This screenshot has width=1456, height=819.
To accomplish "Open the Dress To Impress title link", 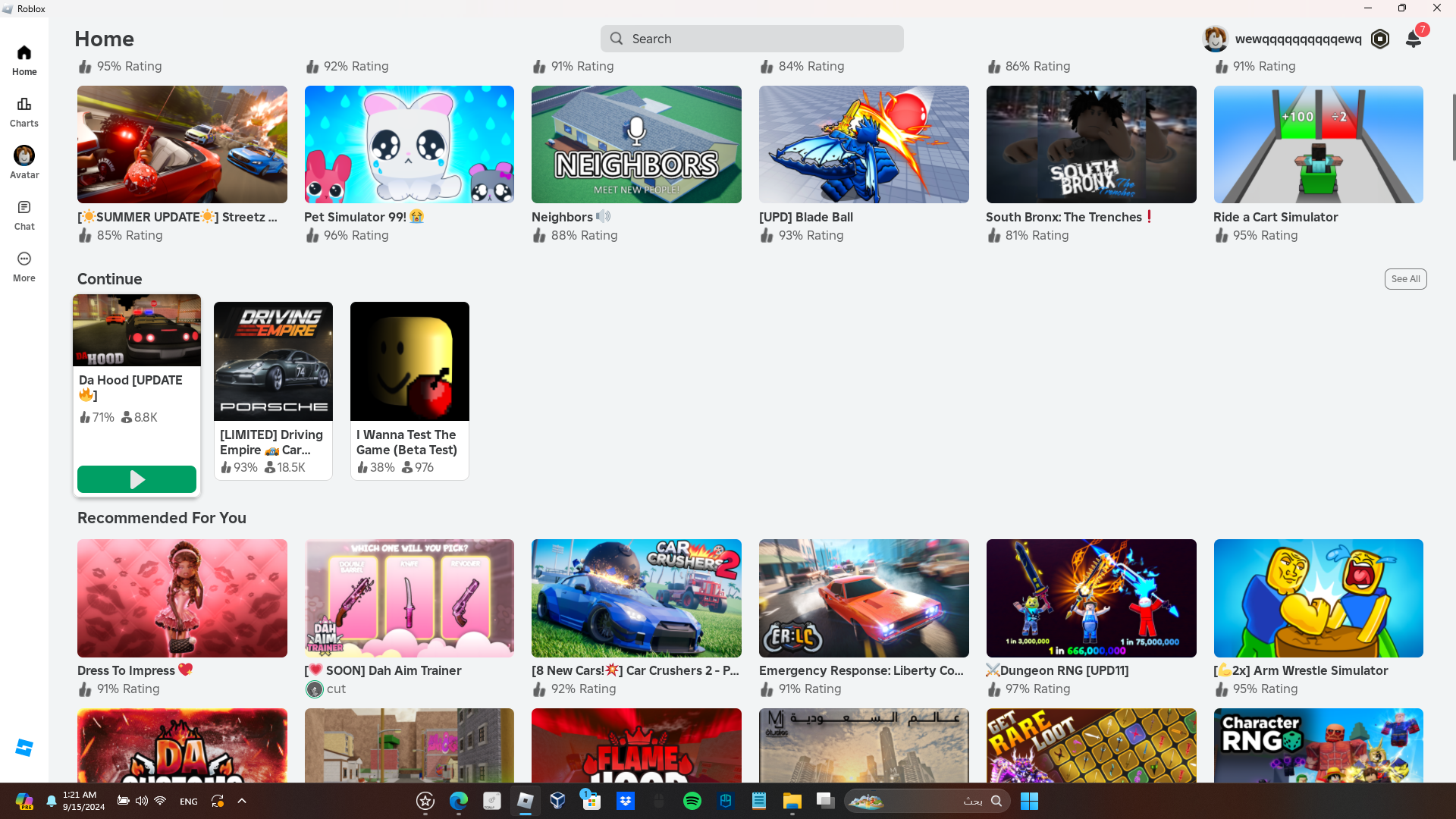I will [x=126, y=670].
